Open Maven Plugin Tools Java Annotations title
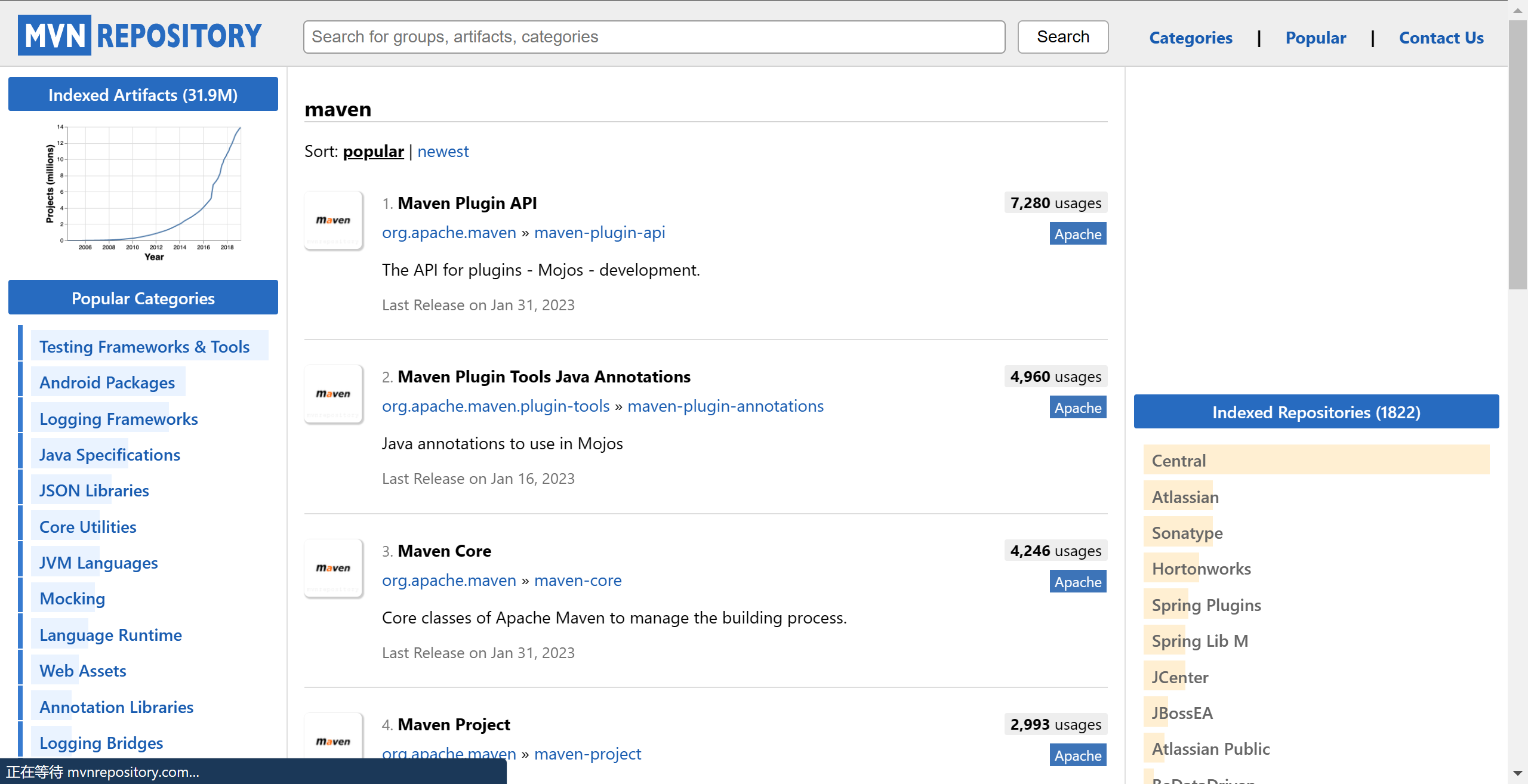The image size is (1528, 784). [544, 377]
